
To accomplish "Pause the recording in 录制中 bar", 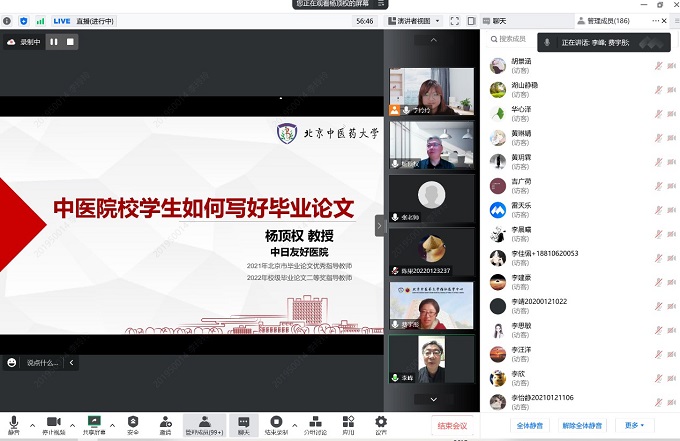I will (x=54, y=42).
